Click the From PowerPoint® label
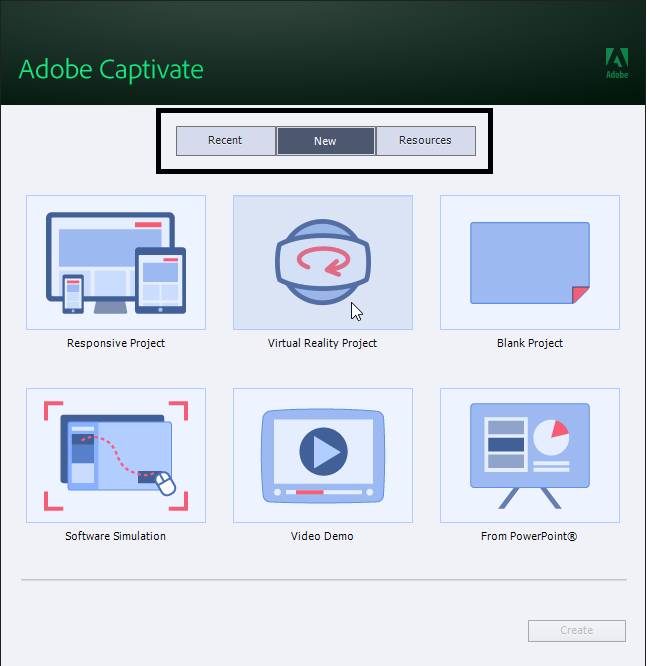This screenshot has width=650, height=666. pos(529,536)
